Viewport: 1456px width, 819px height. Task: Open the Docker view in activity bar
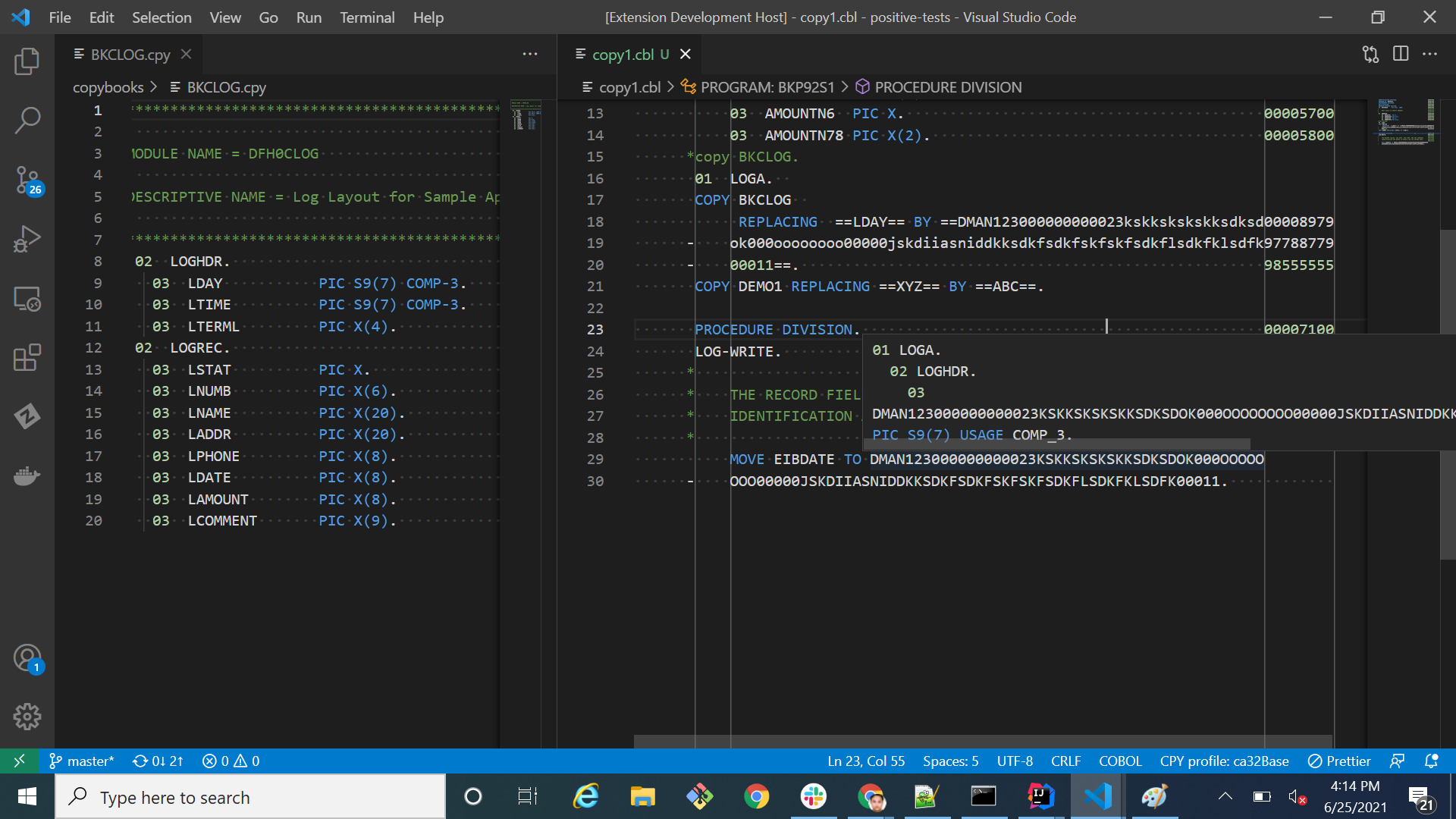click(x=27, y=475)
